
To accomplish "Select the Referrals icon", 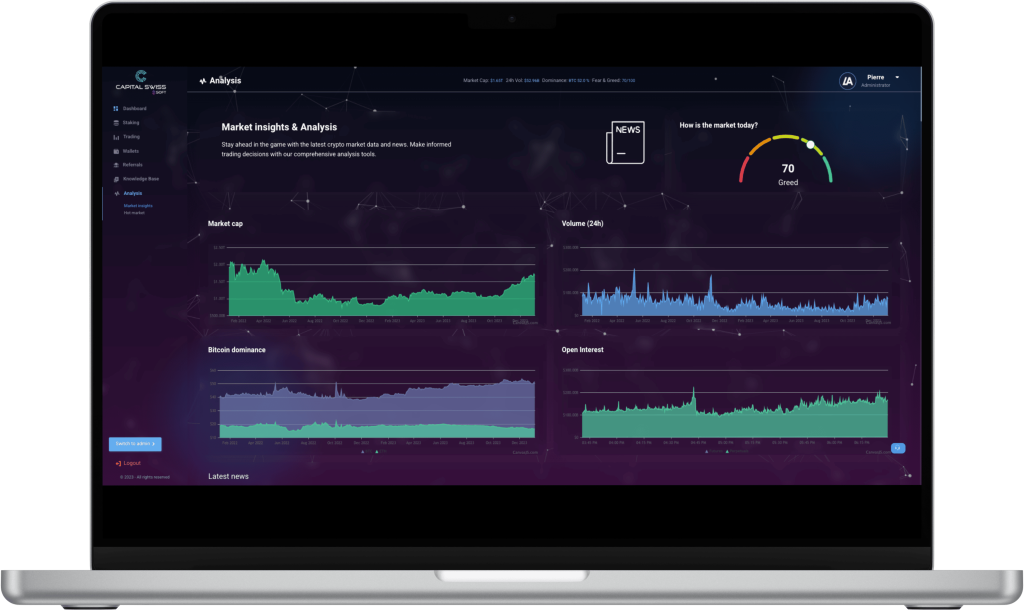I will click(116, 165).
